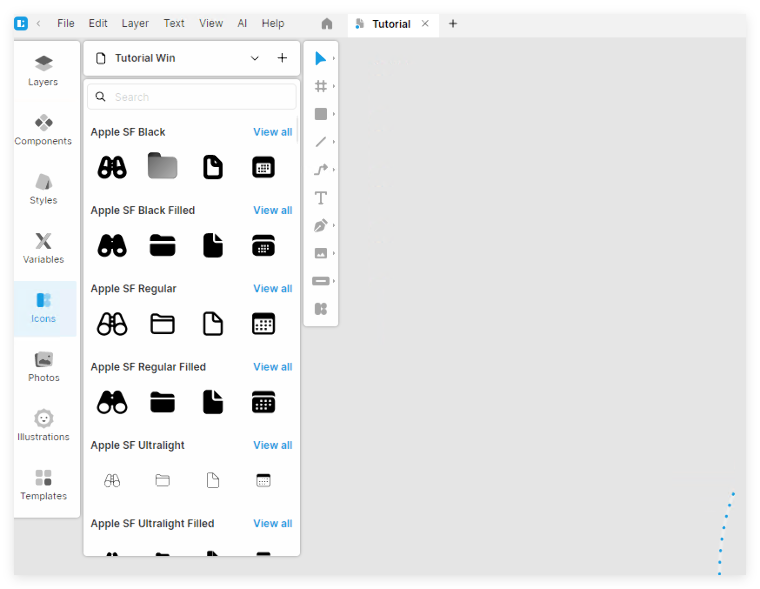Go to the Home tab icon

pyautogui.click(x=327, y=24)
